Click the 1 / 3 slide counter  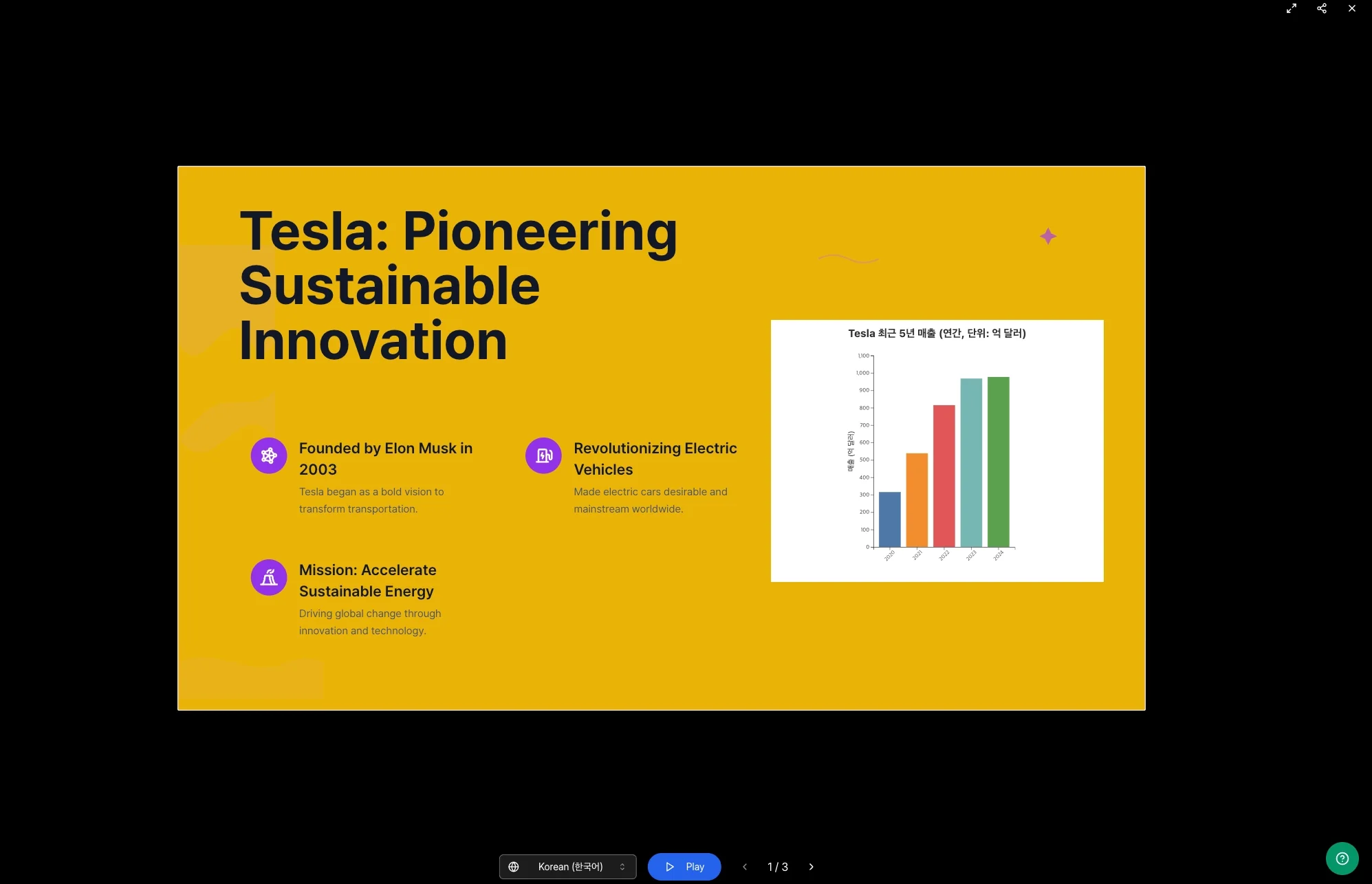point(777,867)
